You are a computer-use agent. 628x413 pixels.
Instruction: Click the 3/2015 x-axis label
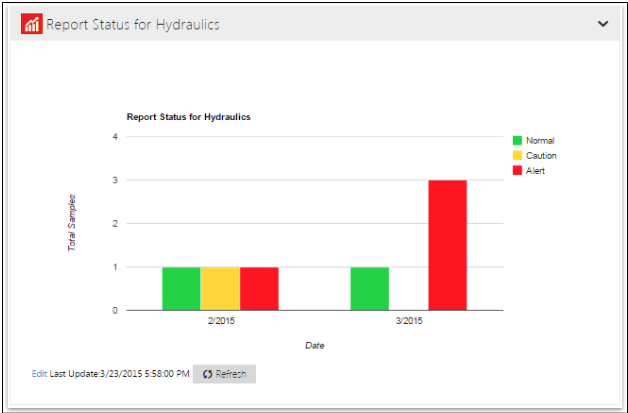409,321
